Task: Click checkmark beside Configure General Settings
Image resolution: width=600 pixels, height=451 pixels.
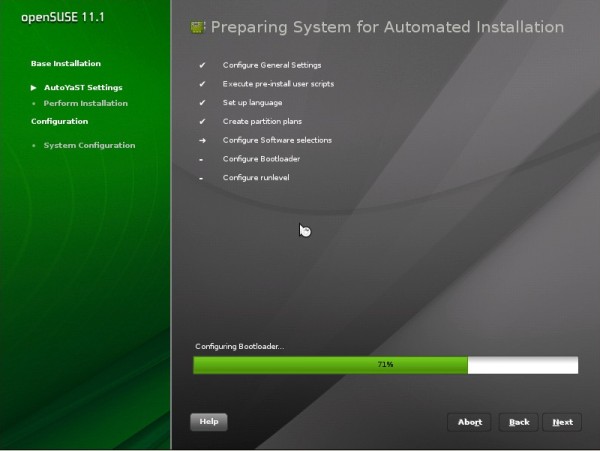Action: [202, 65]
